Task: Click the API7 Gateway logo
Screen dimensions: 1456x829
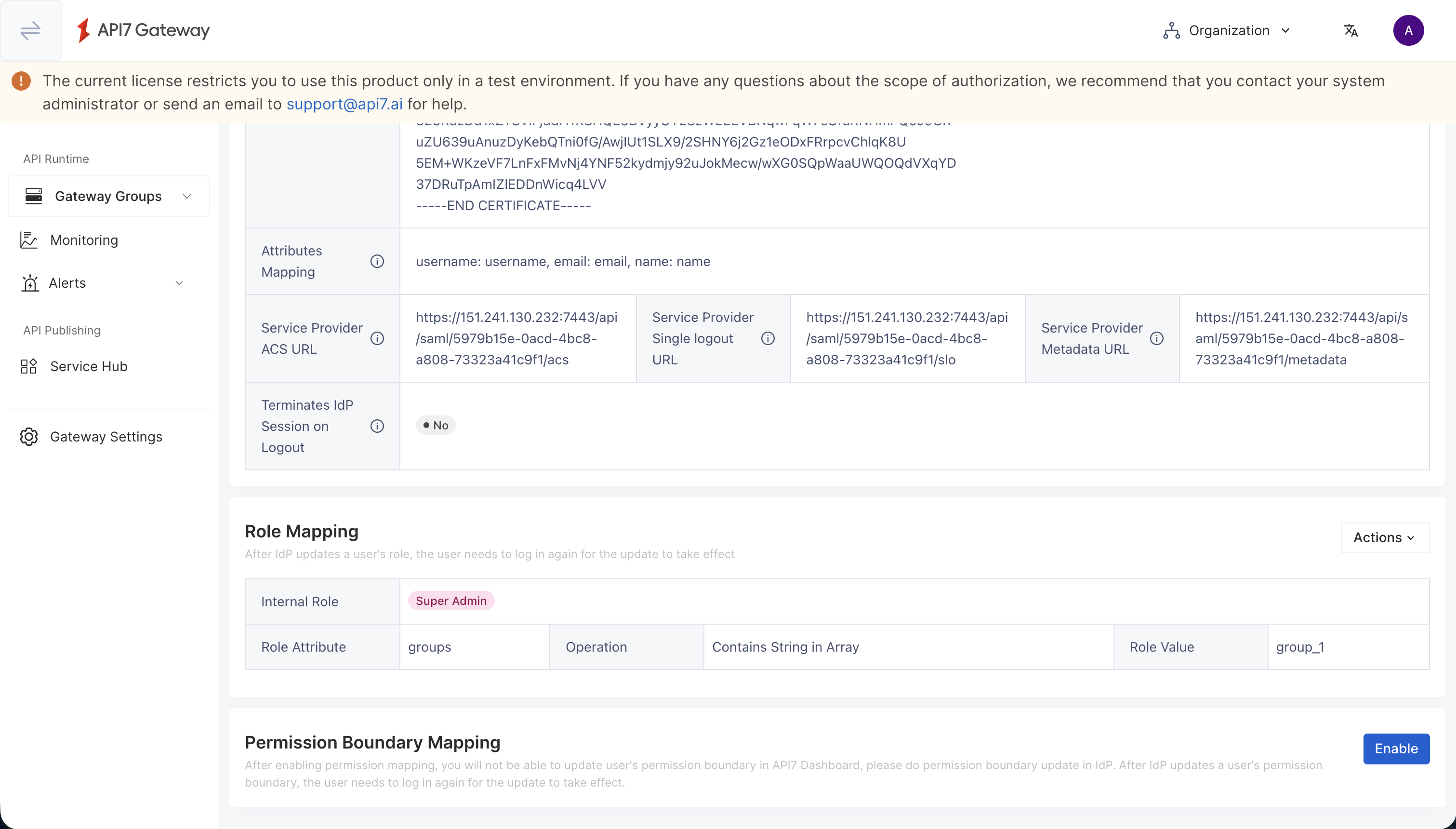Action: point(142,31)
